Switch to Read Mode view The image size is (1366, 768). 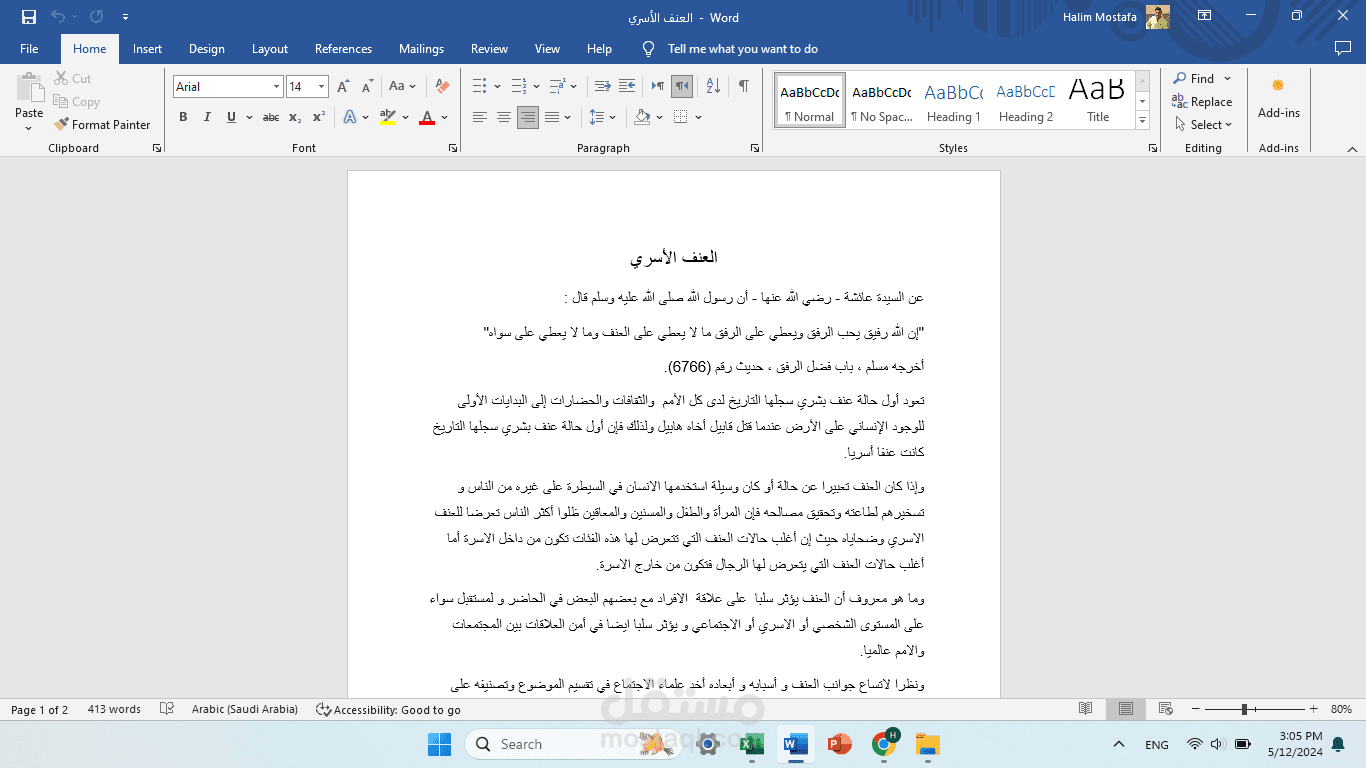[1086, 709]
